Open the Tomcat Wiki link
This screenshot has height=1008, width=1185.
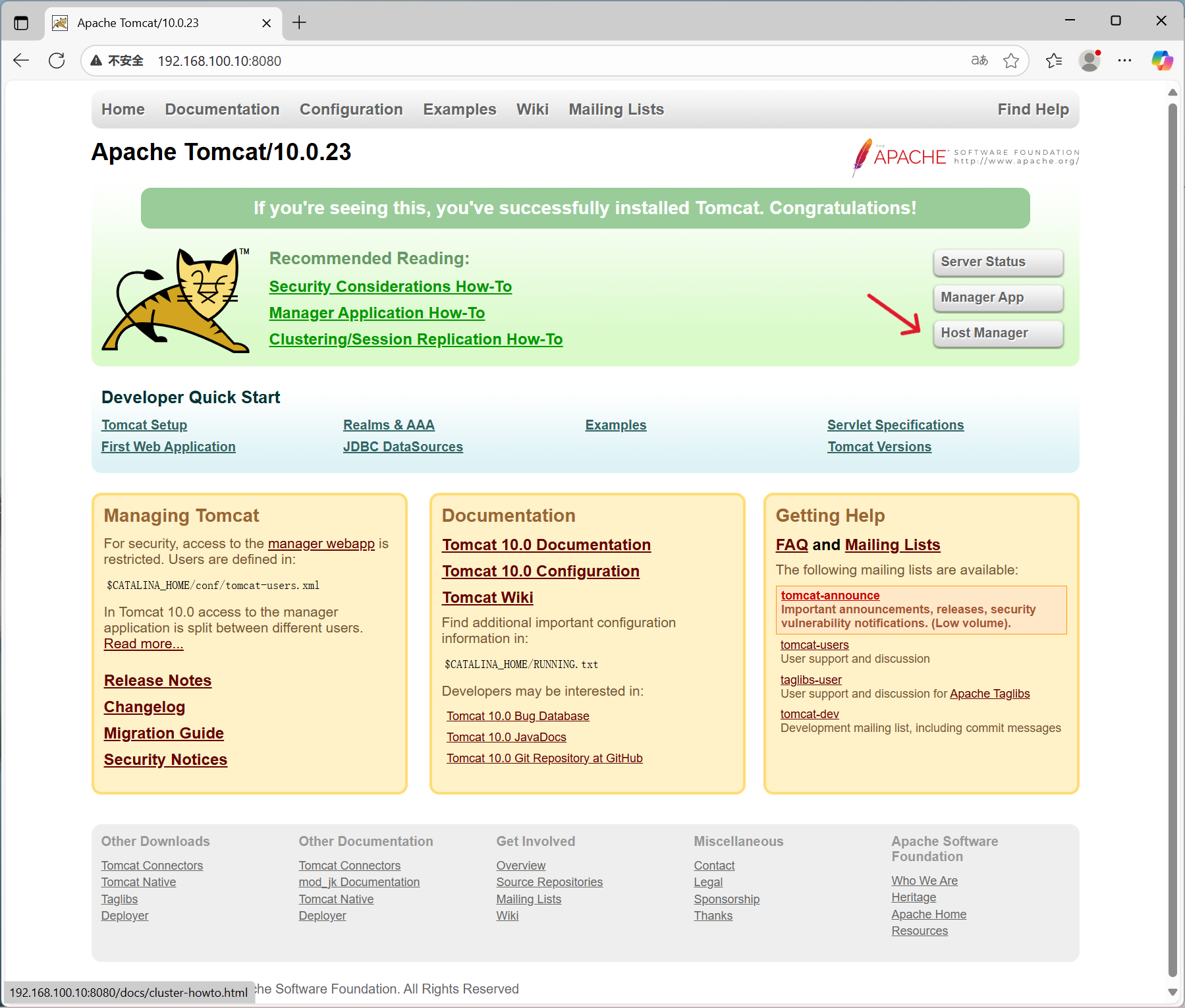tap(487, 598)
